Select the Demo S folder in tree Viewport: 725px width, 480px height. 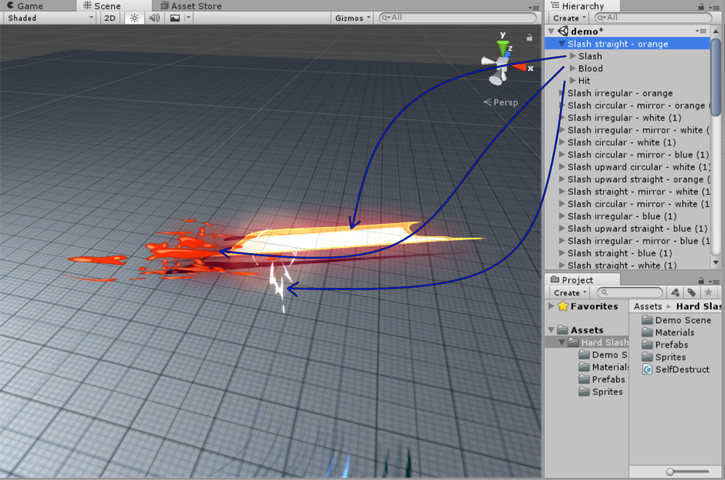(x=603, y=355)
